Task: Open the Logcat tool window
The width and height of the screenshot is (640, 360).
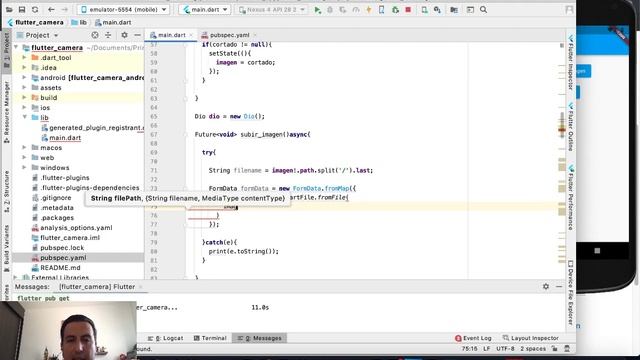Action: 165,338
